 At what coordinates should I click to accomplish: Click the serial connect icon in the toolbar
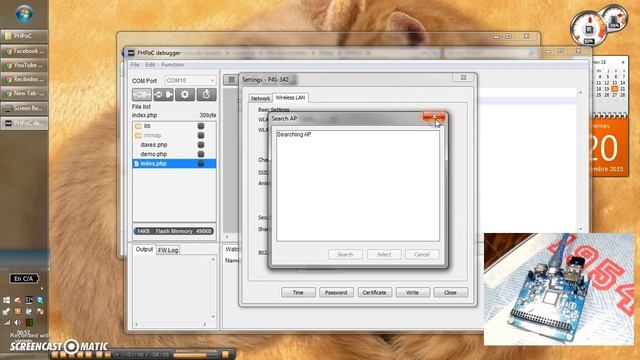142,95
